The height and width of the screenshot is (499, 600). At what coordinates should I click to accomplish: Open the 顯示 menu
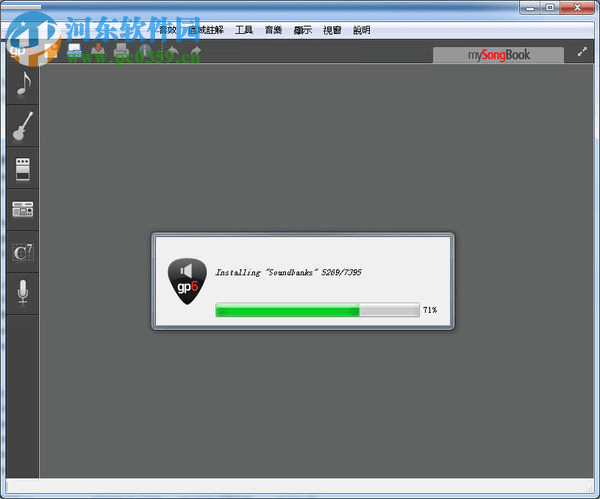coord(303,30)
